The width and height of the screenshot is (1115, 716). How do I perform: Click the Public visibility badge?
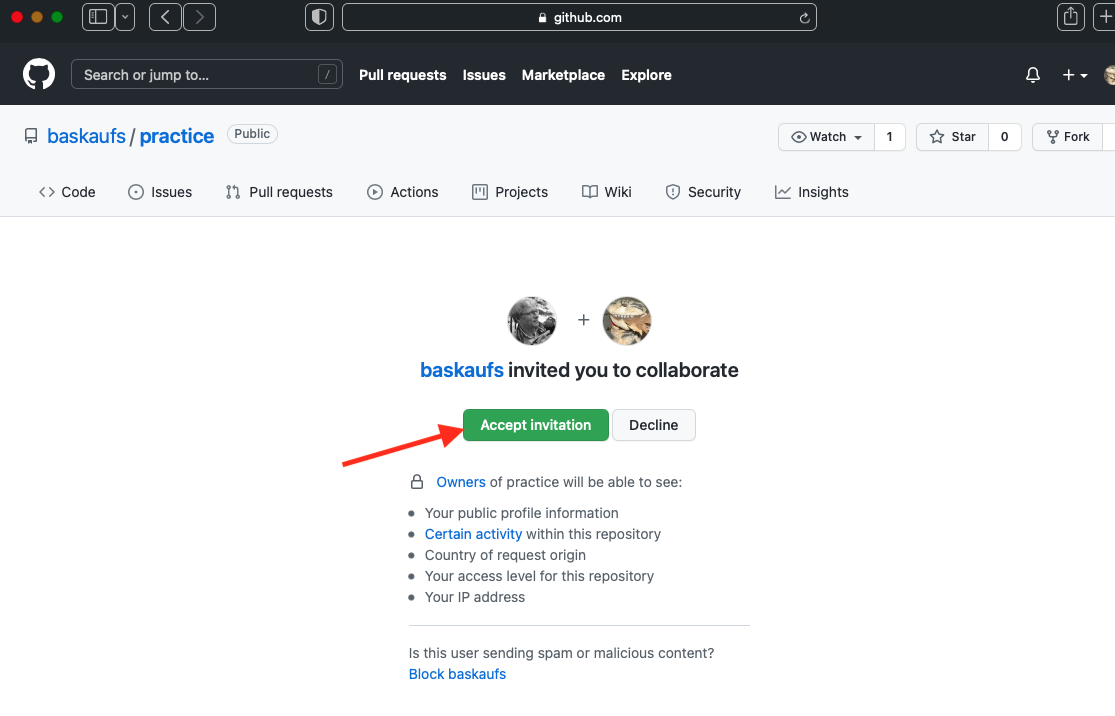pyautogui.click(x=252, y=134)
